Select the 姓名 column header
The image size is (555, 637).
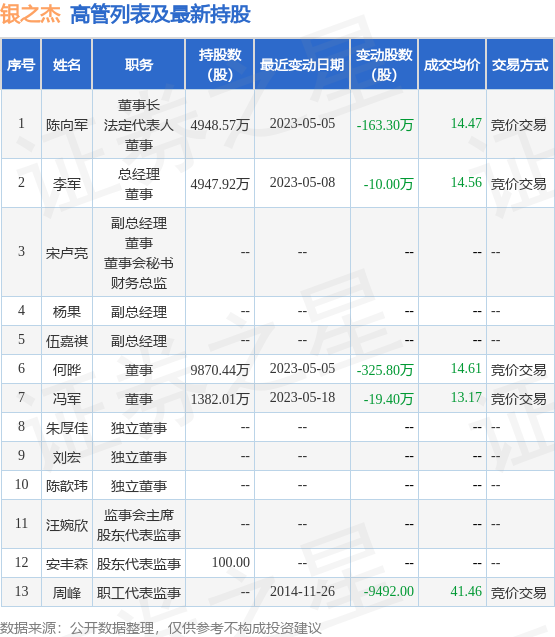click(67, 65)
